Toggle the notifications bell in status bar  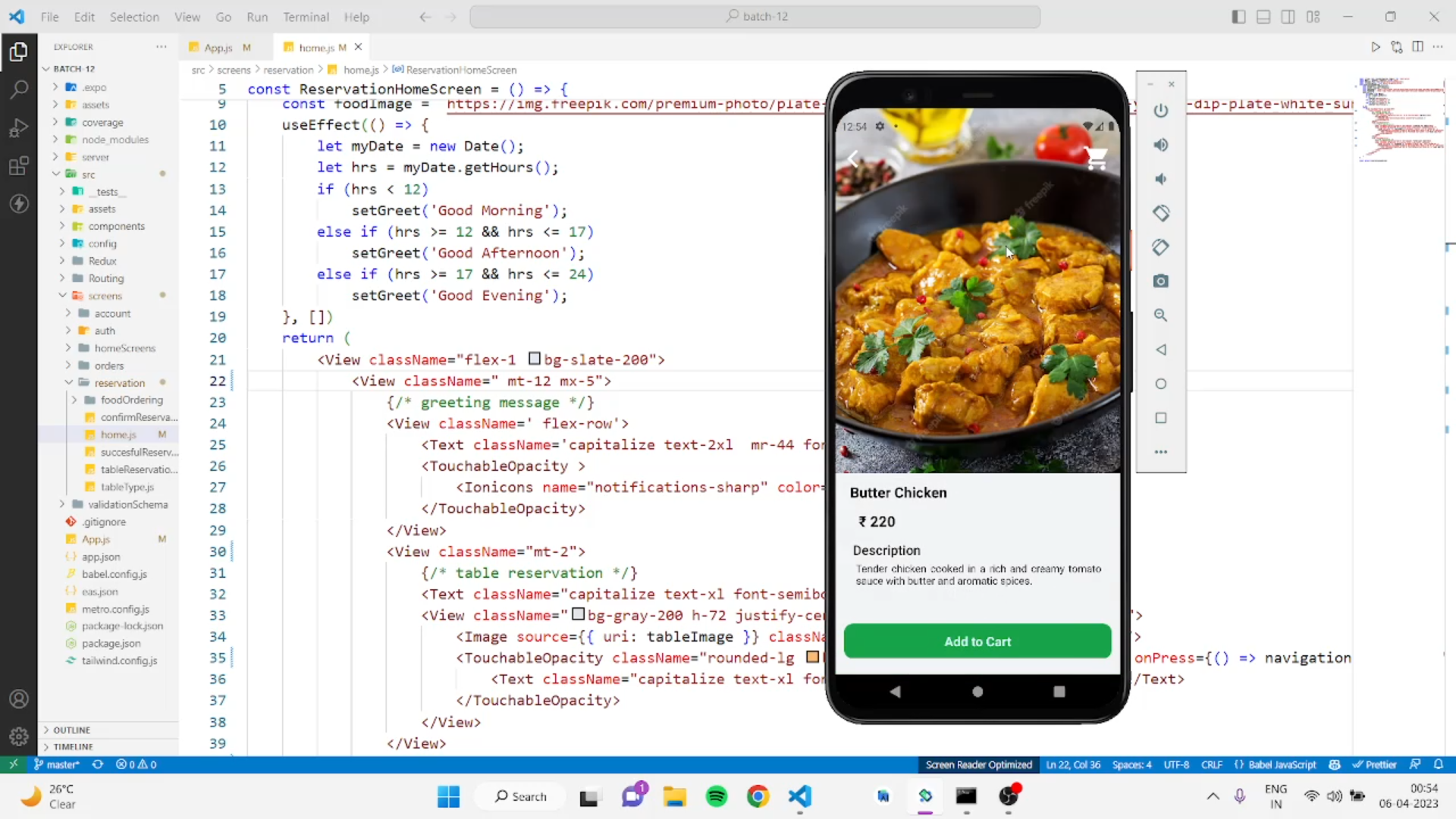coord(1440,764)
